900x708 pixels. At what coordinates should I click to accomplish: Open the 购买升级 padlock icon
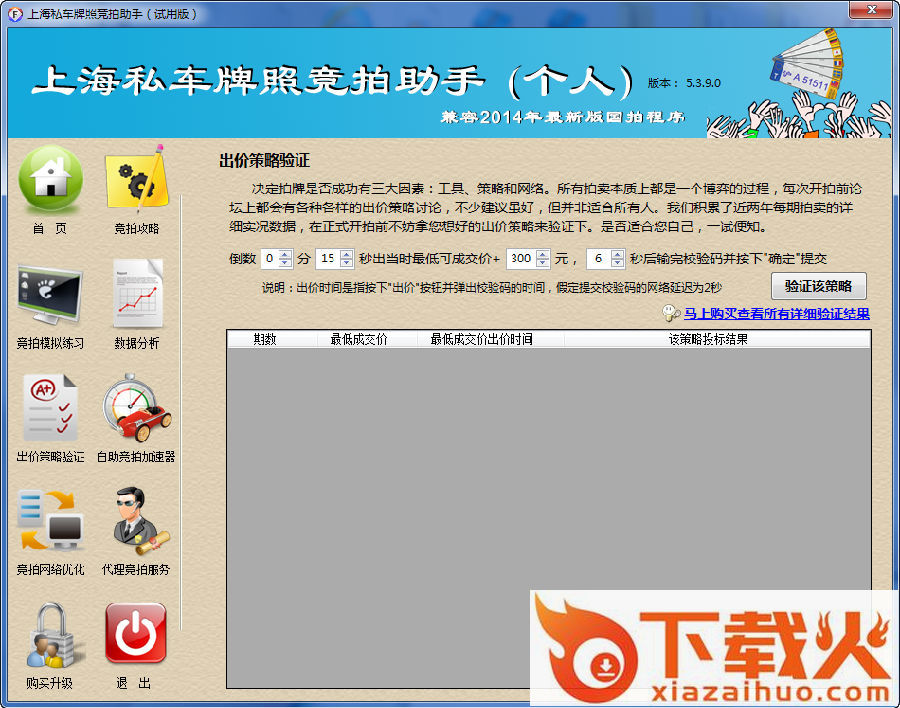tap(50, 636)
